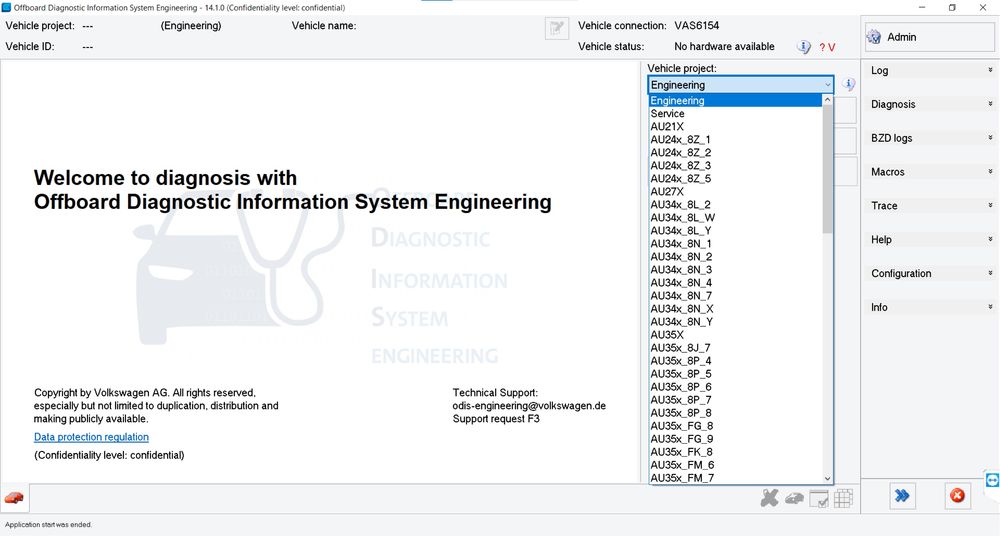
Task: Click the grey crossed-tools icon in bottom toolbar
Action: click(x=769, y=498)
